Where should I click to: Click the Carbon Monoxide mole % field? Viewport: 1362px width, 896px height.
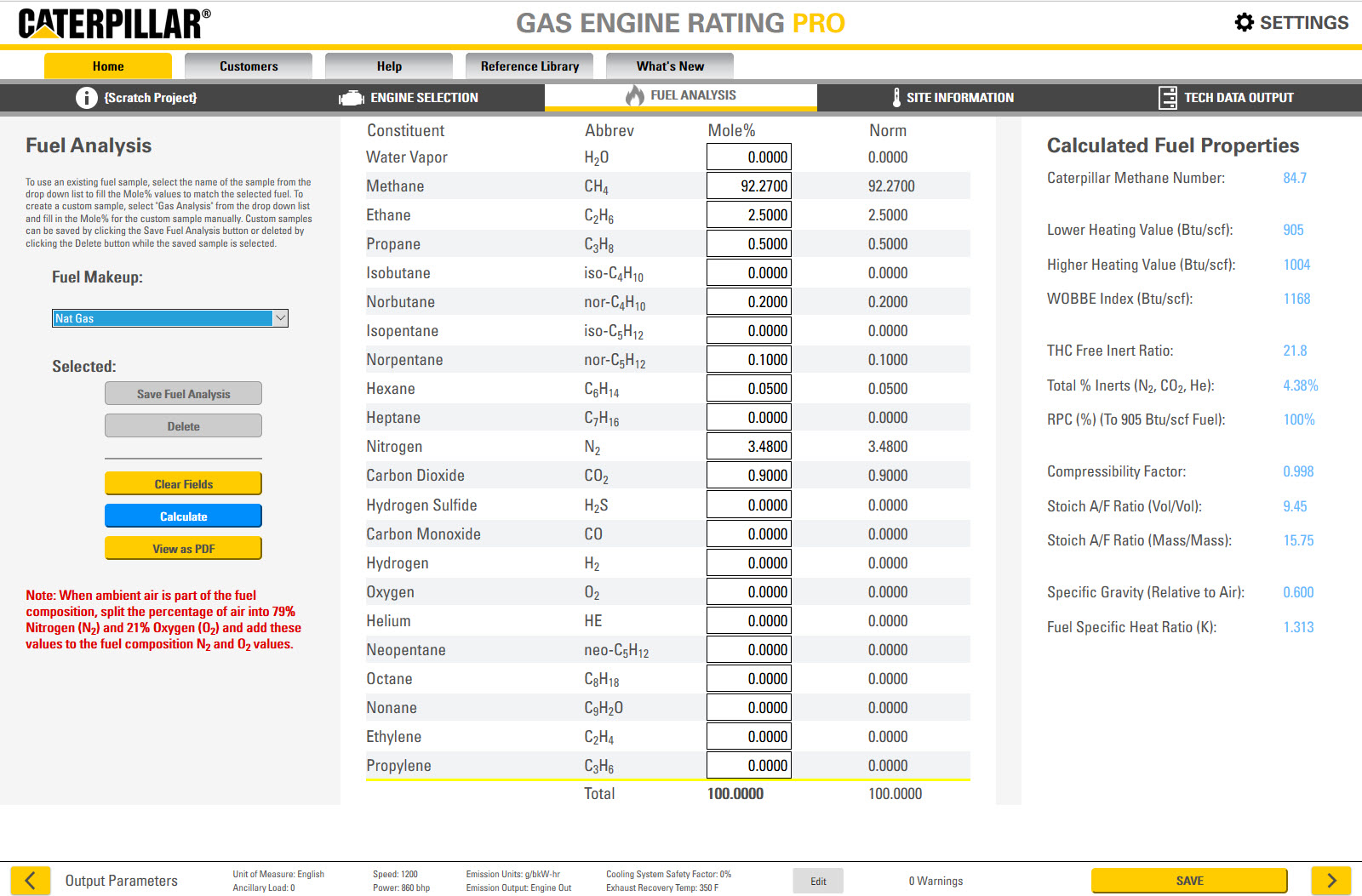pos(749,534)
